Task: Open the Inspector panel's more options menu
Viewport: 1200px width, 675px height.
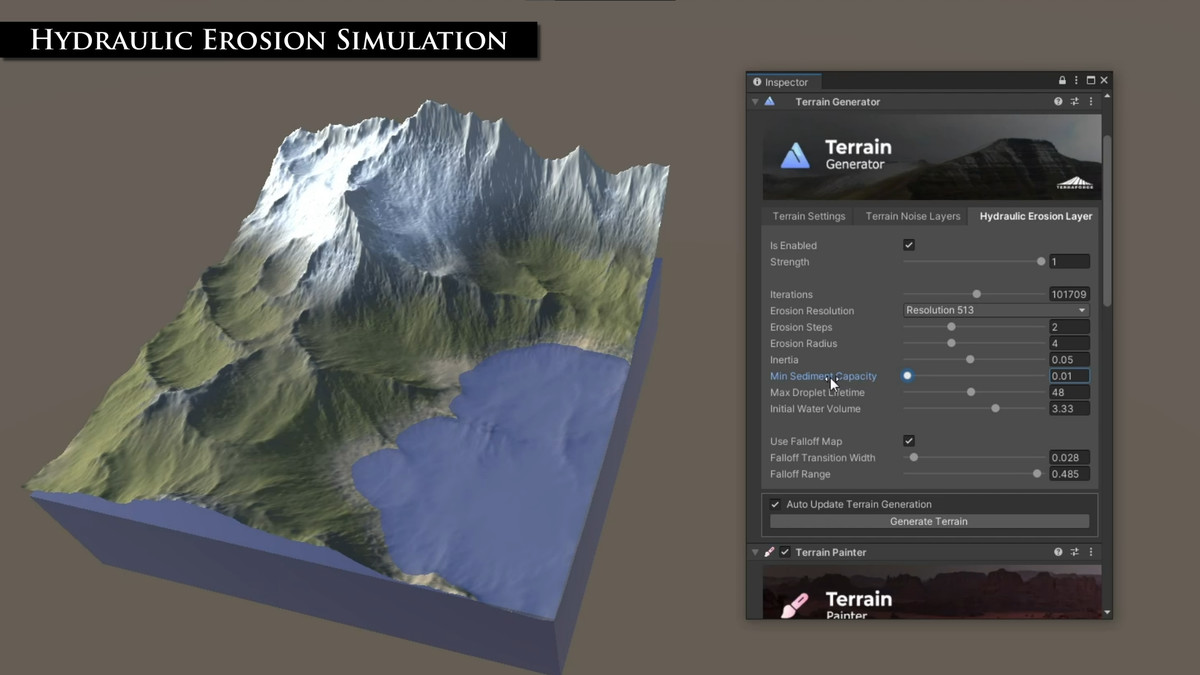Action: click(1077, 81)
